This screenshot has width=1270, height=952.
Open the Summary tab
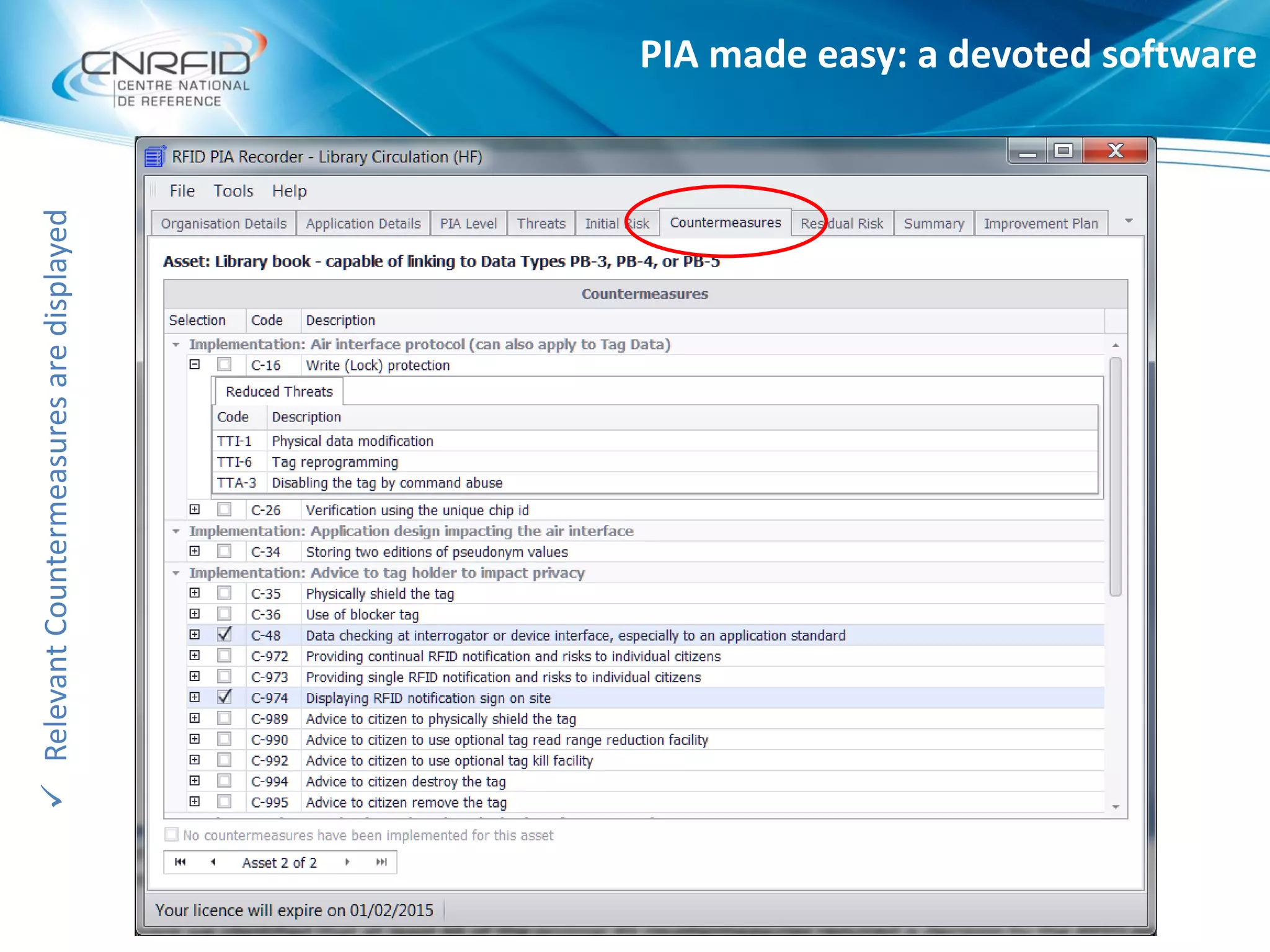point(934,224)
